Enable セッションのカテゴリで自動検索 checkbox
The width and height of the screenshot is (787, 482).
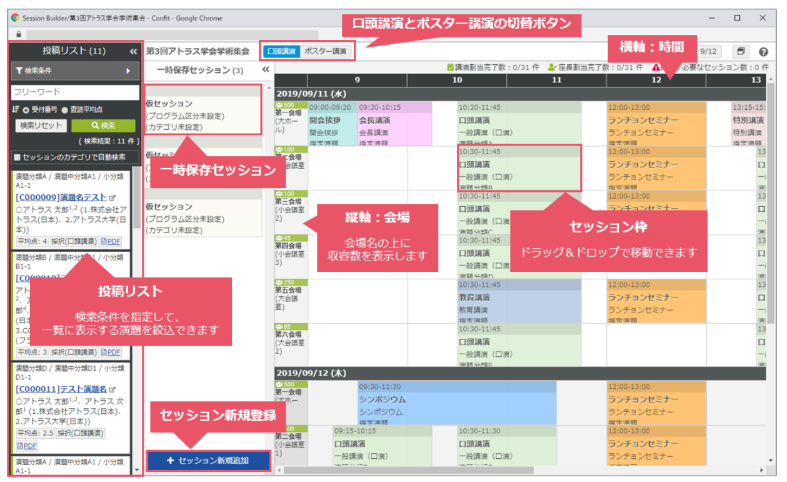pos(16,157)
